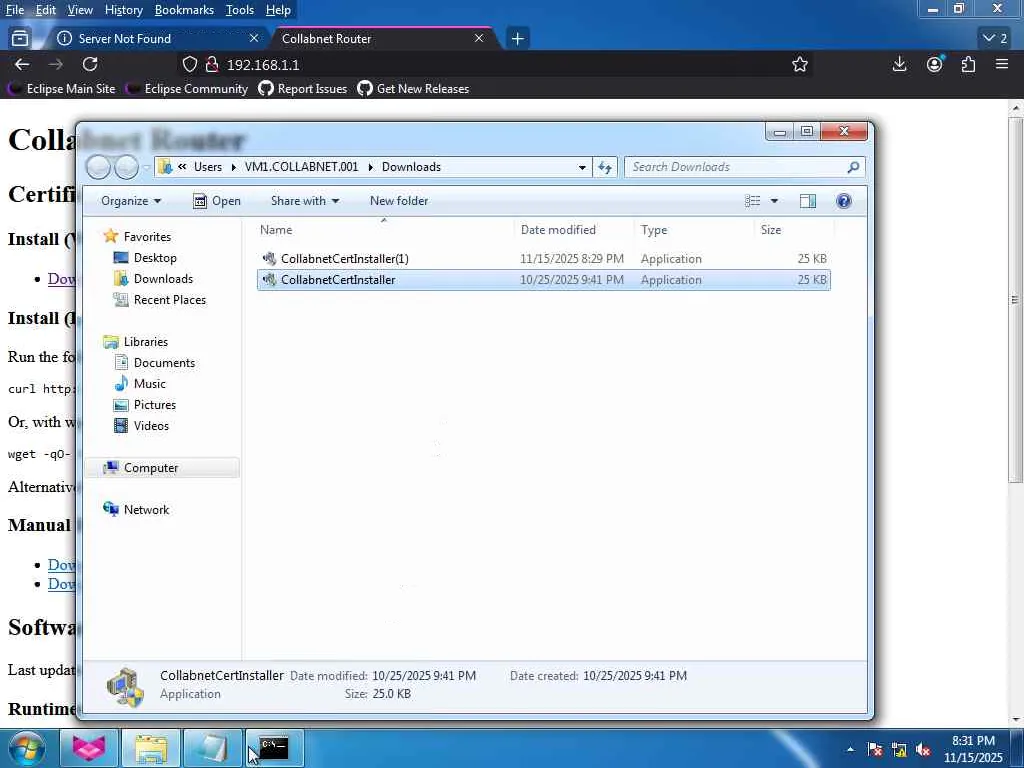Open the Bookmarks menu
The height and width of the screenshot is (768, 1024).
184,10
